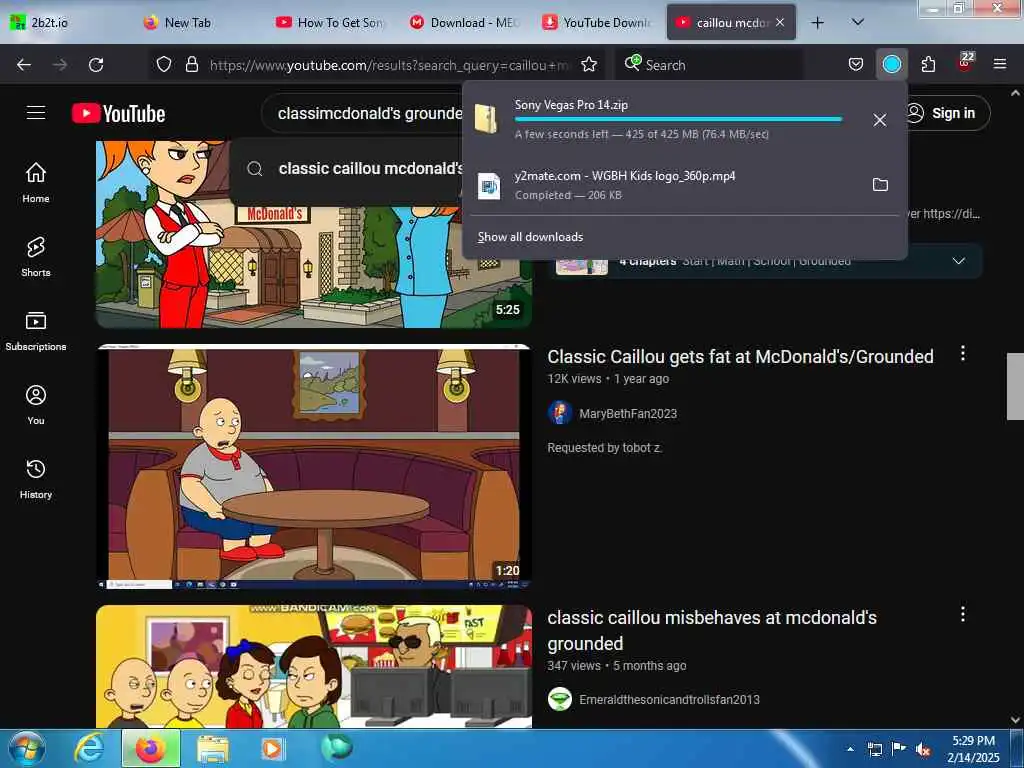Open a new tab with plus button
The image size is (1024, 768).
[817, 23]
